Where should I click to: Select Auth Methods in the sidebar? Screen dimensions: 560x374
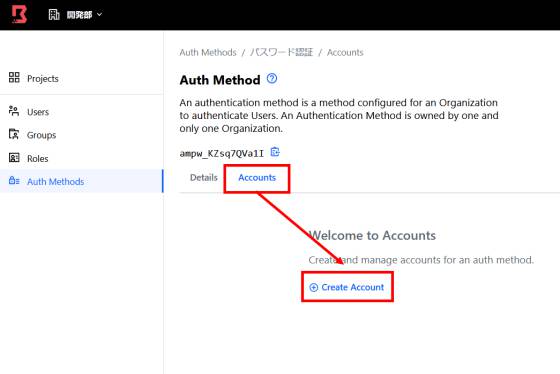click(81, 181)
